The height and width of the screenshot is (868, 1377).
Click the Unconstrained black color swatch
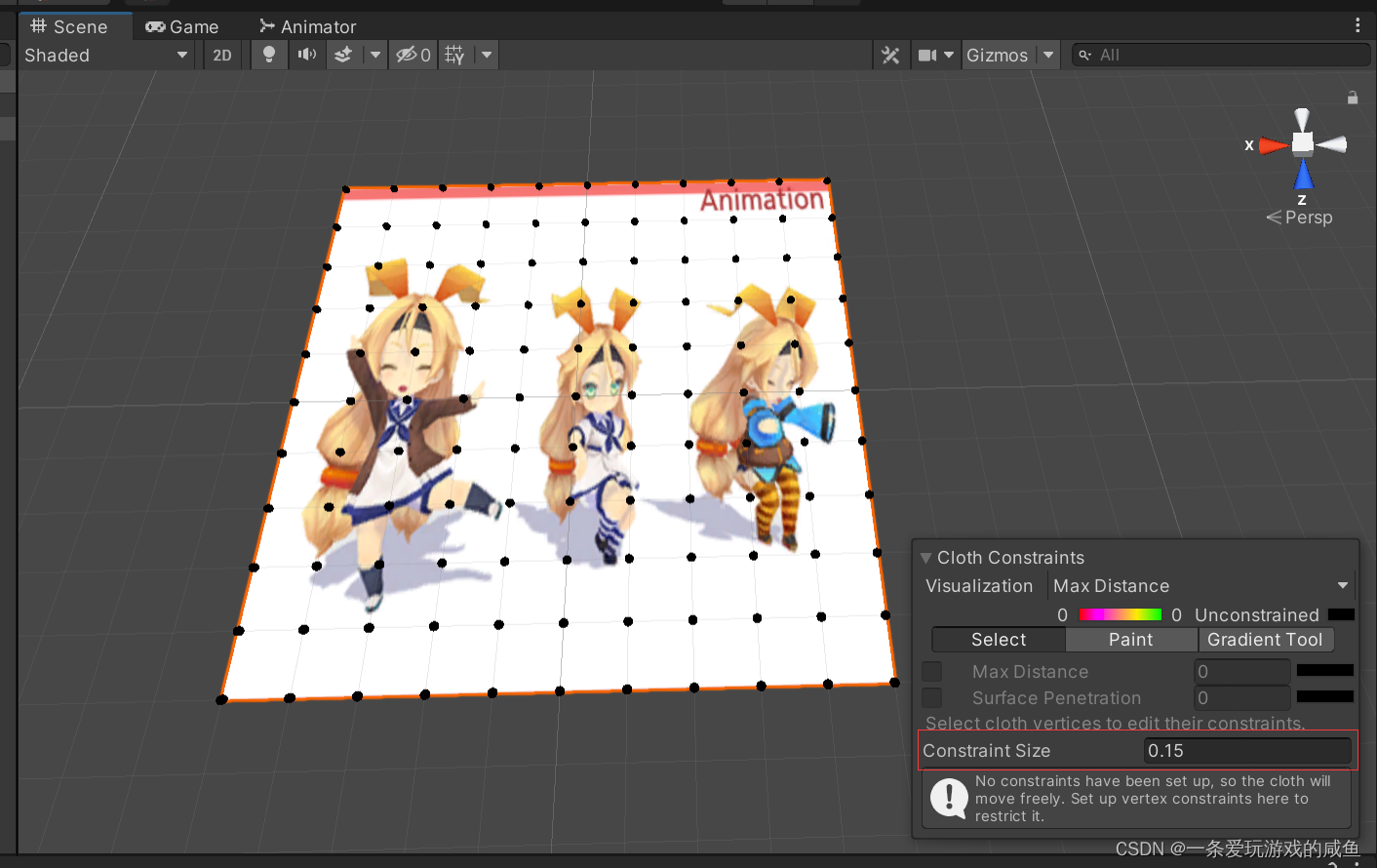1341,614
